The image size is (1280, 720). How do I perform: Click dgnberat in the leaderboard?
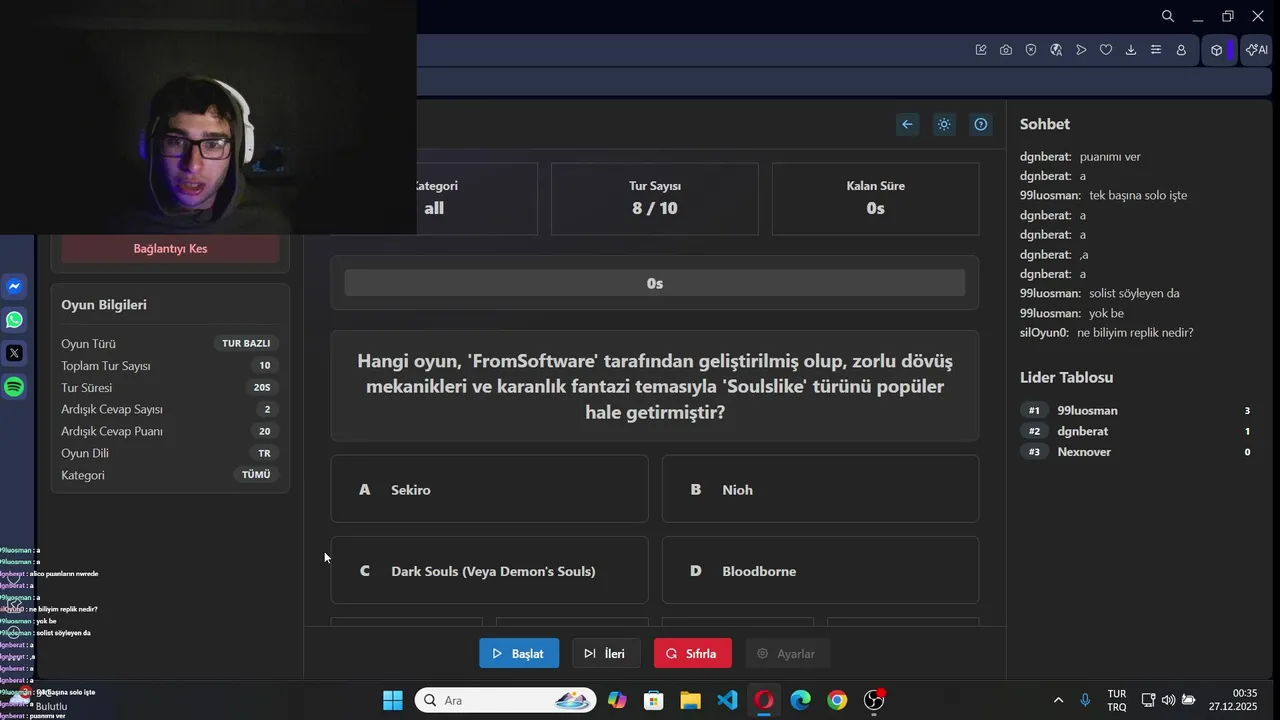[1082, 431]
